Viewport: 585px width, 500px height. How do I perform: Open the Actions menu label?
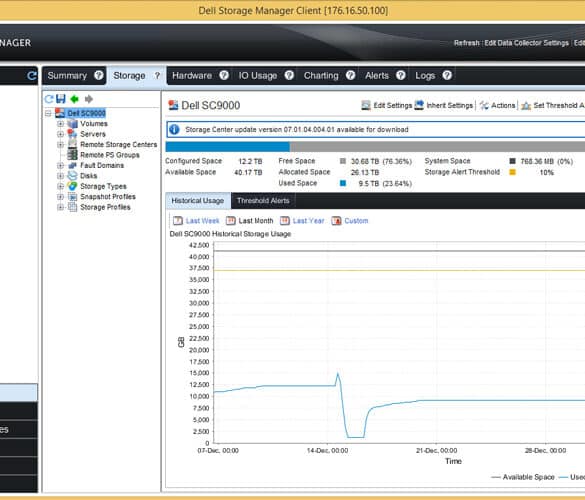coord(503,106)
